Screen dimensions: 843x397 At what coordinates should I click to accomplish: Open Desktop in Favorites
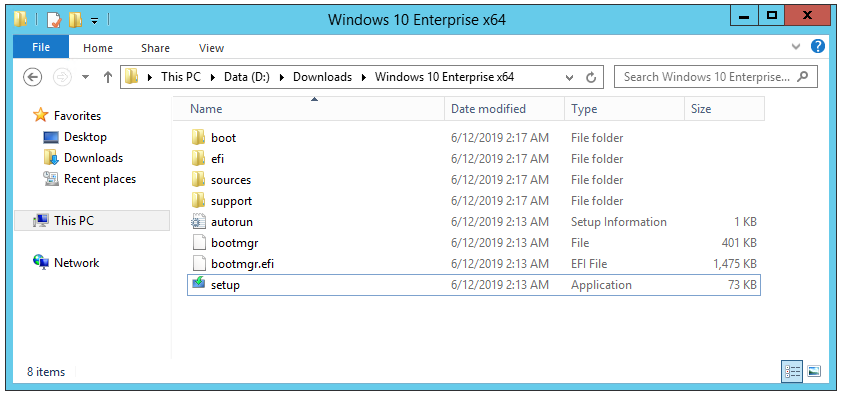[85, 137]
